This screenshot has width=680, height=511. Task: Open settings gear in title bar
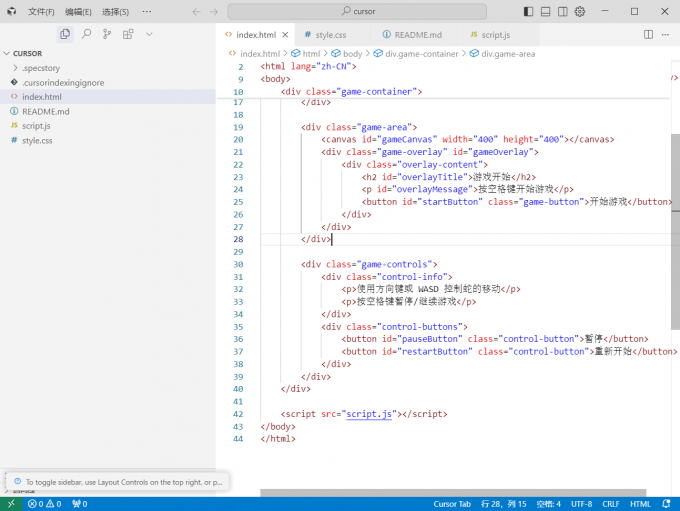(580, 12)
